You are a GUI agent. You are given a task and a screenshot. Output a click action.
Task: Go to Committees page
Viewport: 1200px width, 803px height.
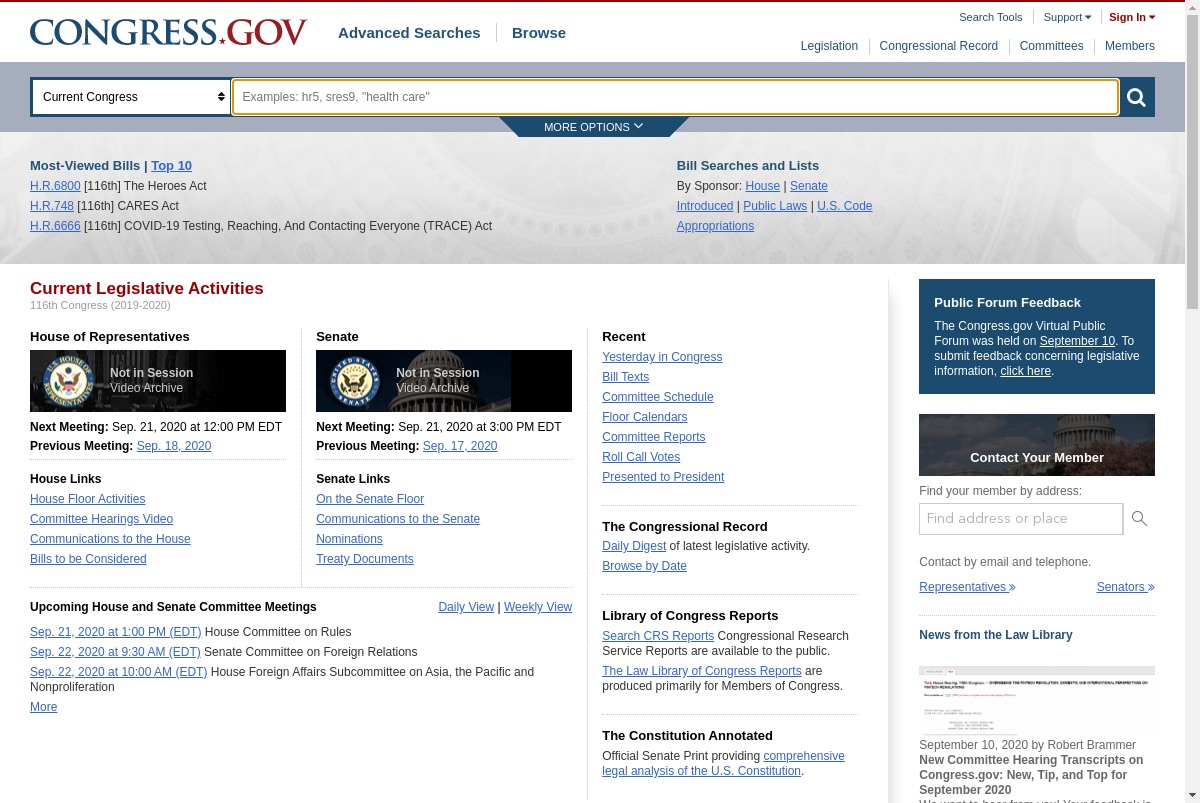1051,46
